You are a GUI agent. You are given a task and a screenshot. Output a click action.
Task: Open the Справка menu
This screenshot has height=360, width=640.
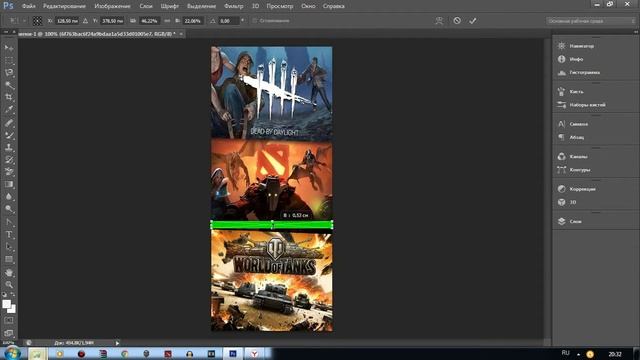click(333, 6)
